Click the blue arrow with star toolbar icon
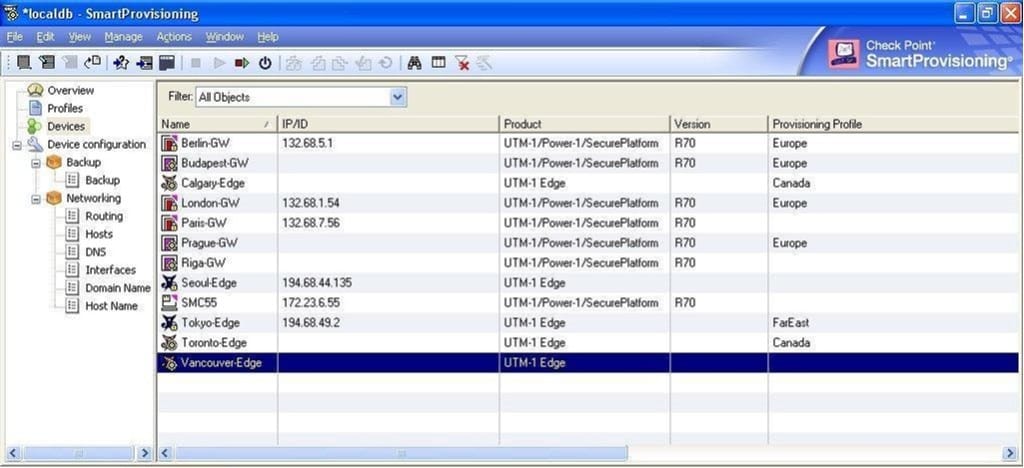This screenshot has width=1024, height=468. 121,63
